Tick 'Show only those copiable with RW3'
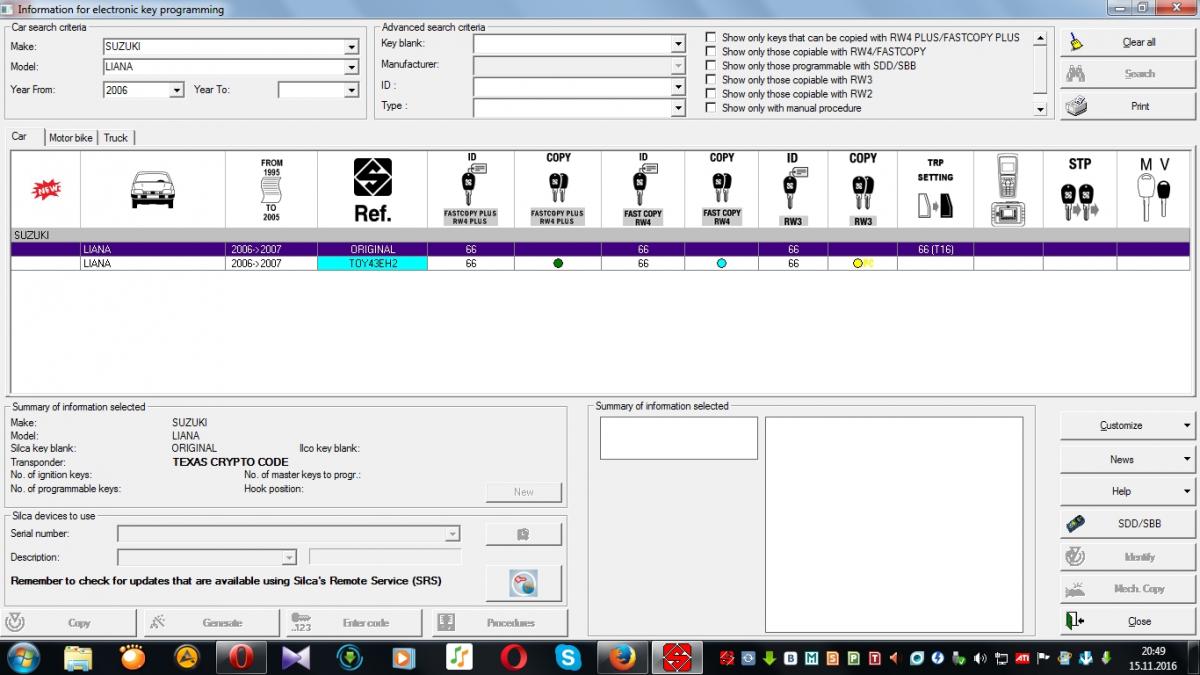The width and height of the screenshot is (1200, 675). 710,79
